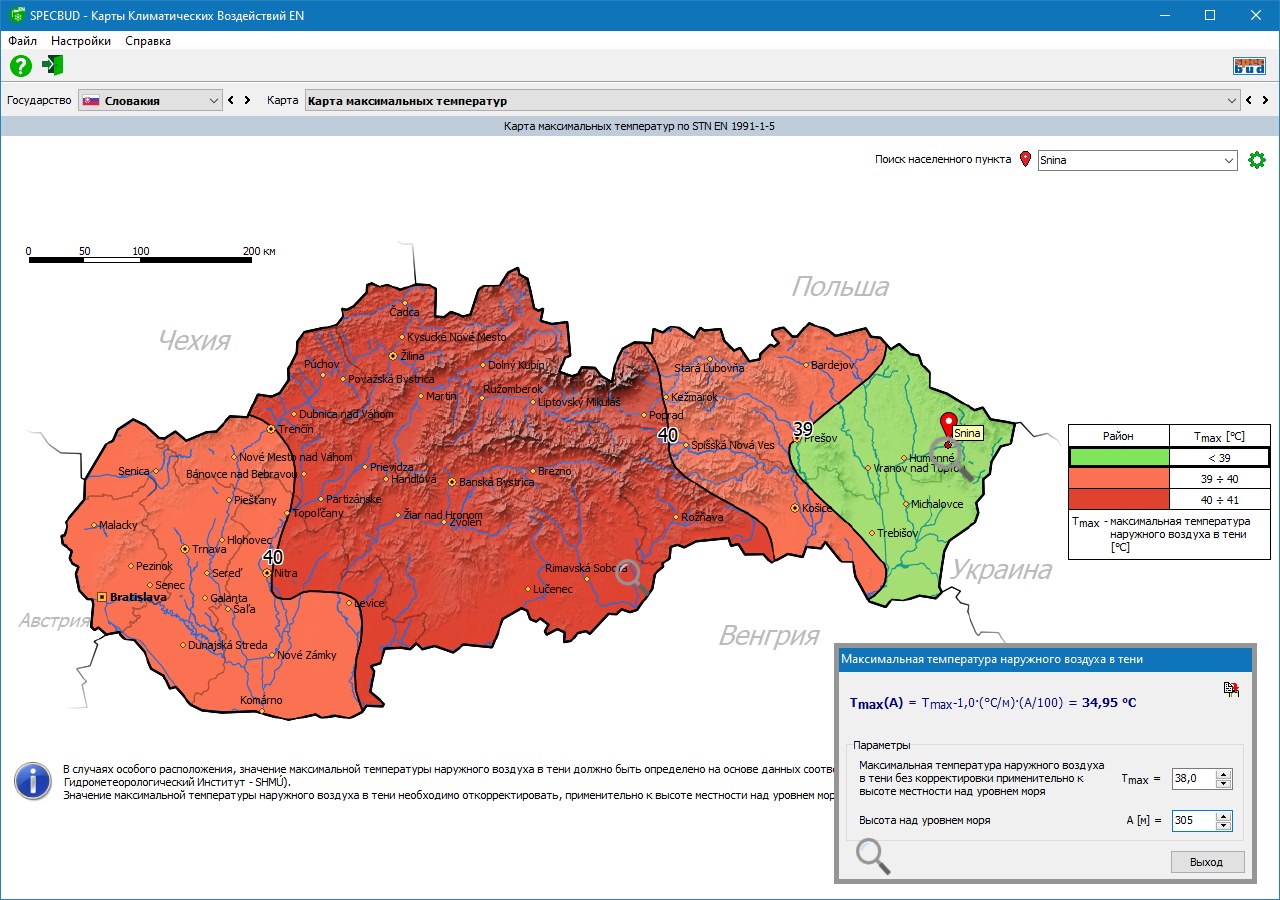Open the SPECBUD logo in the toolbar
This screenshot has height=900, width=1280.
[1249, 66]
